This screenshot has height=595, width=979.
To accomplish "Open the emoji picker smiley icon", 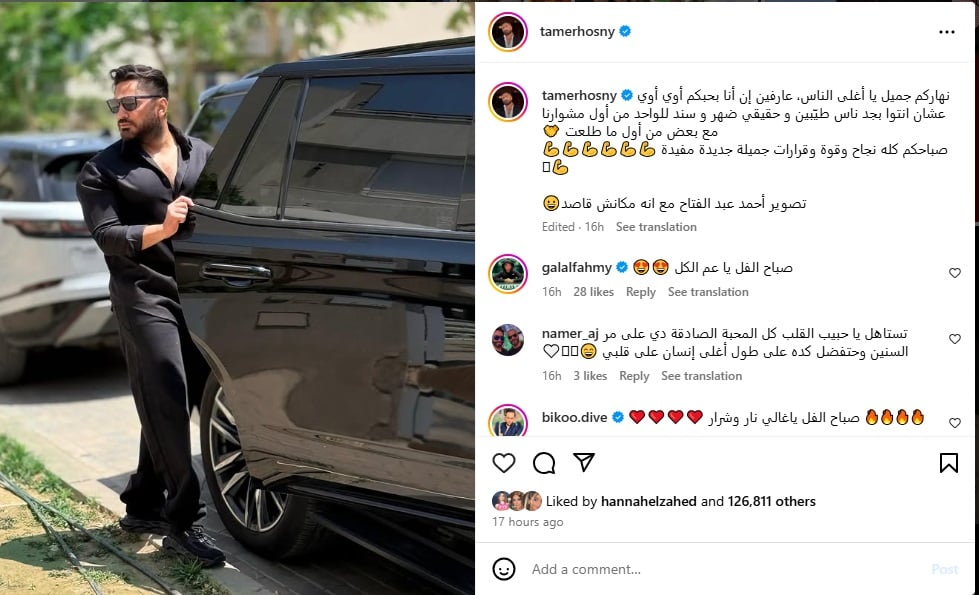I will click(x=504, y=569).
